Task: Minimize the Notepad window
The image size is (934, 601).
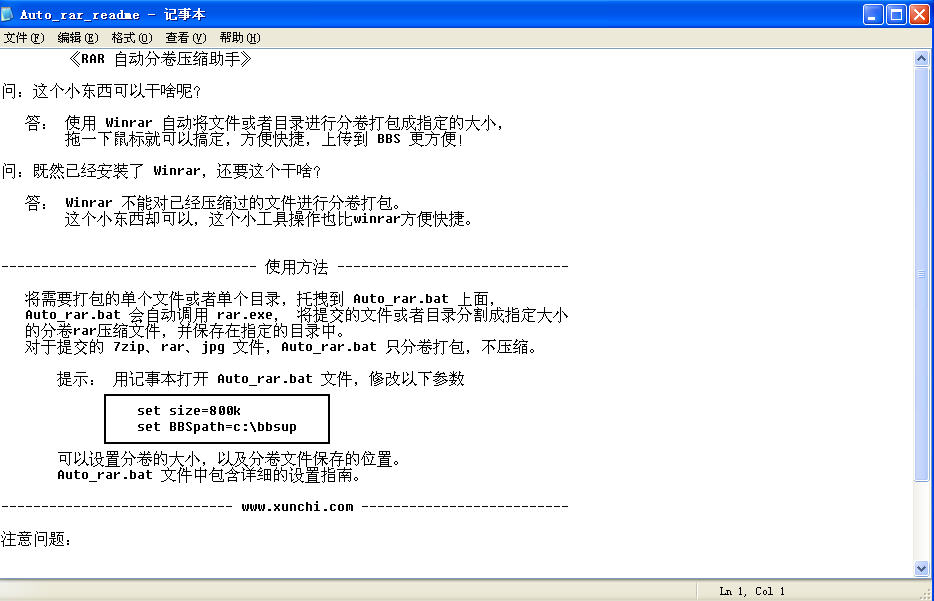Action: (x=873, y=14)
